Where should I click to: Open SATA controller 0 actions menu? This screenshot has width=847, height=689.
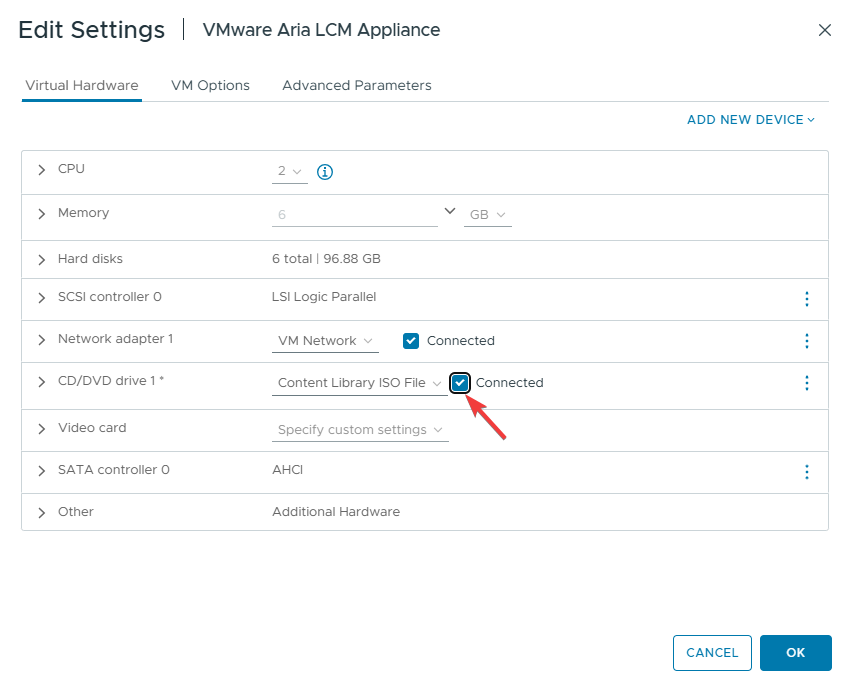click(x=806, y=472)
